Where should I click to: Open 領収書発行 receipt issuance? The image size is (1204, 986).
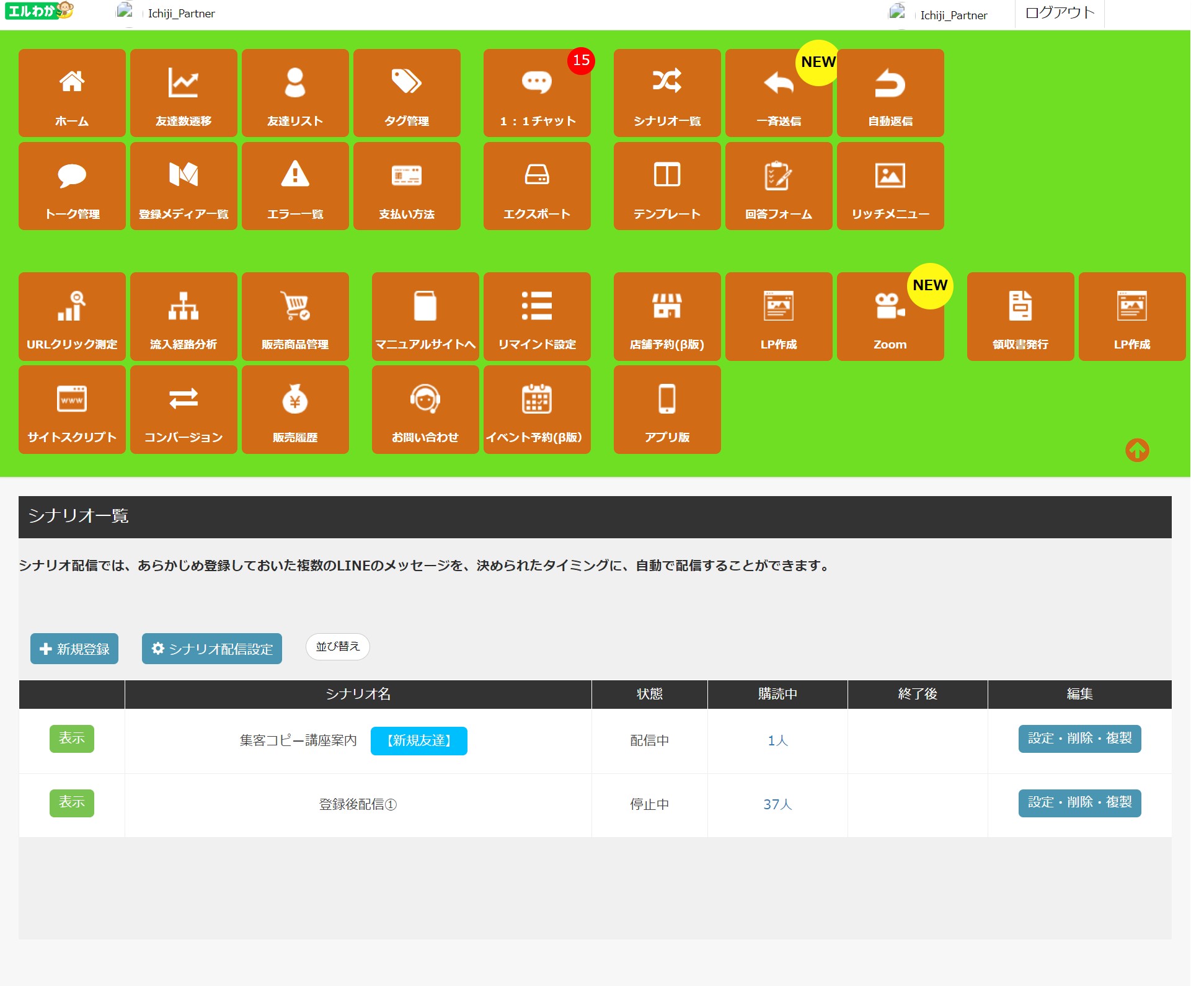(1020, 316)
